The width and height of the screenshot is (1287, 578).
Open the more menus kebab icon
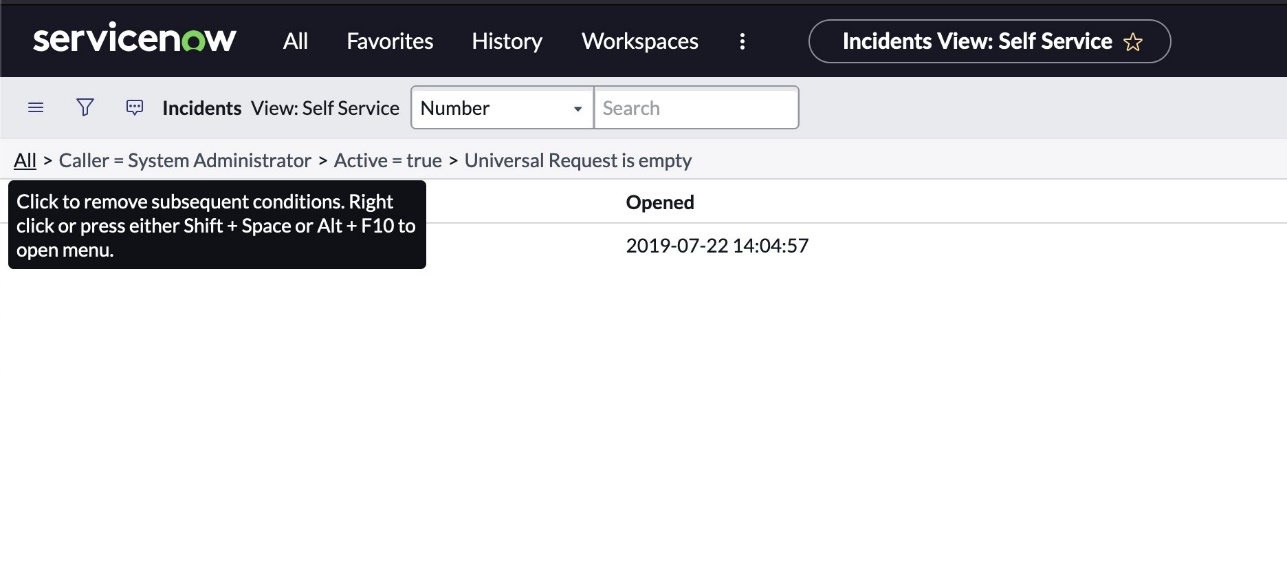pos(742,41)
